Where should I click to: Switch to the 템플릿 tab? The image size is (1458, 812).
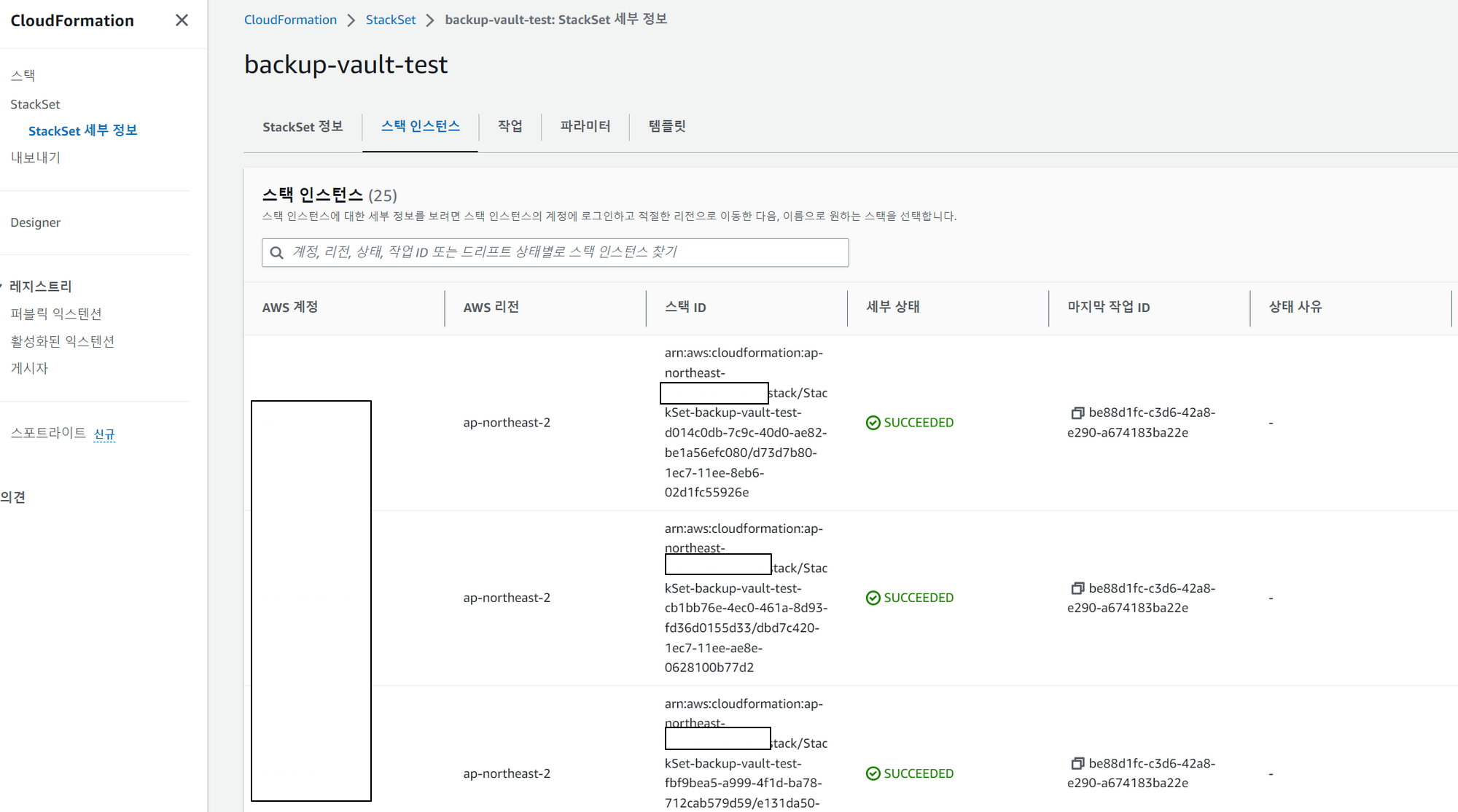[x=666, y=126]
